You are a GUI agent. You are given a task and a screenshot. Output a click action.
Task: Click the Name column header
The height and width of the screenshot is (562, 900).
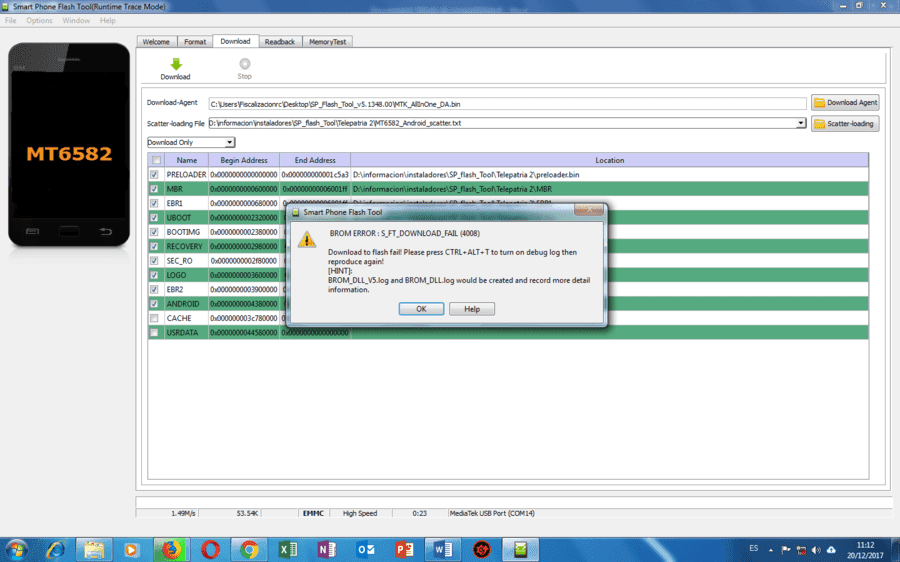coord(187,160)
